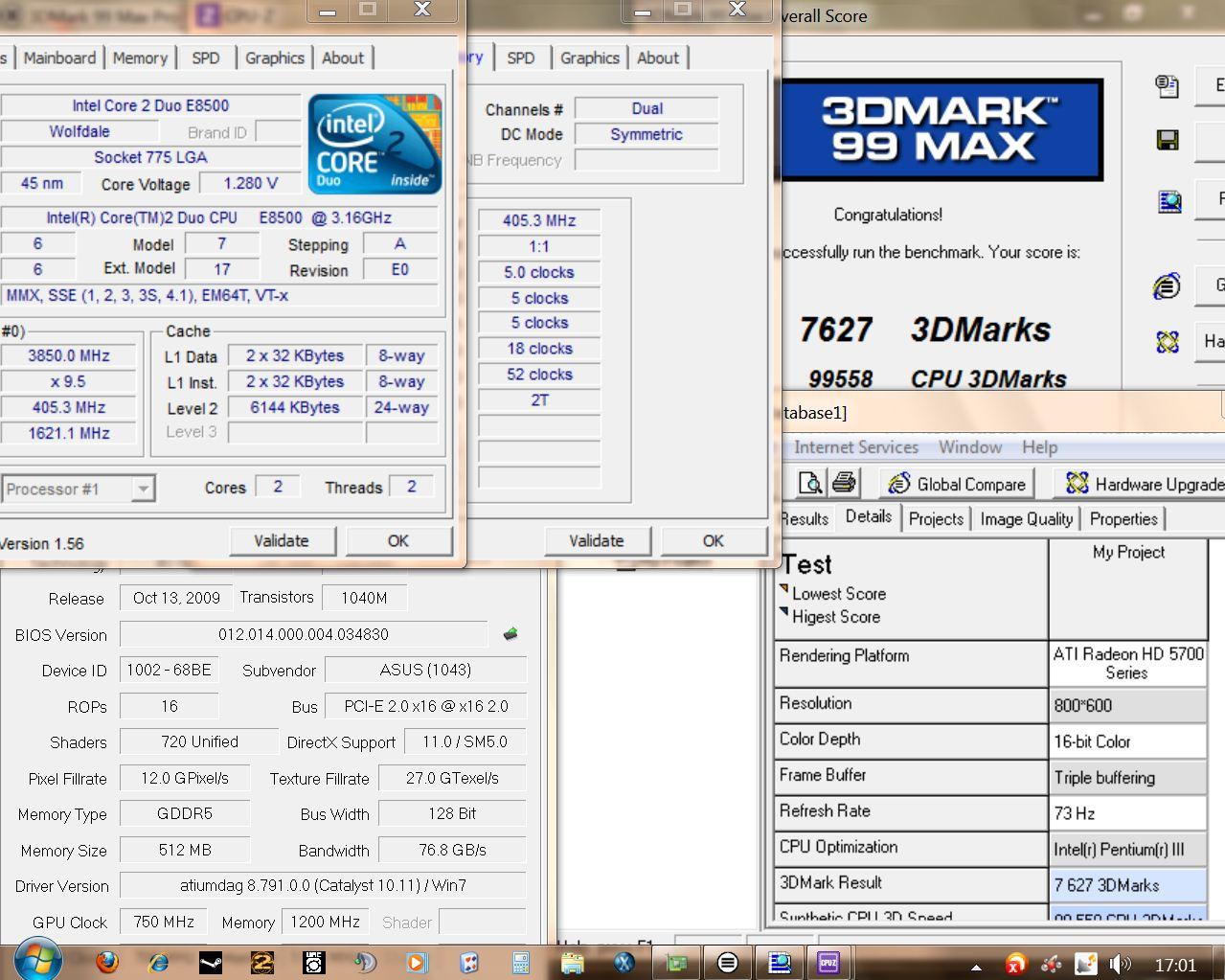Open About tab in the E8500 CPU-Z window
The height and width of the screenshot is (980, 1225).
tap(343, 57)
